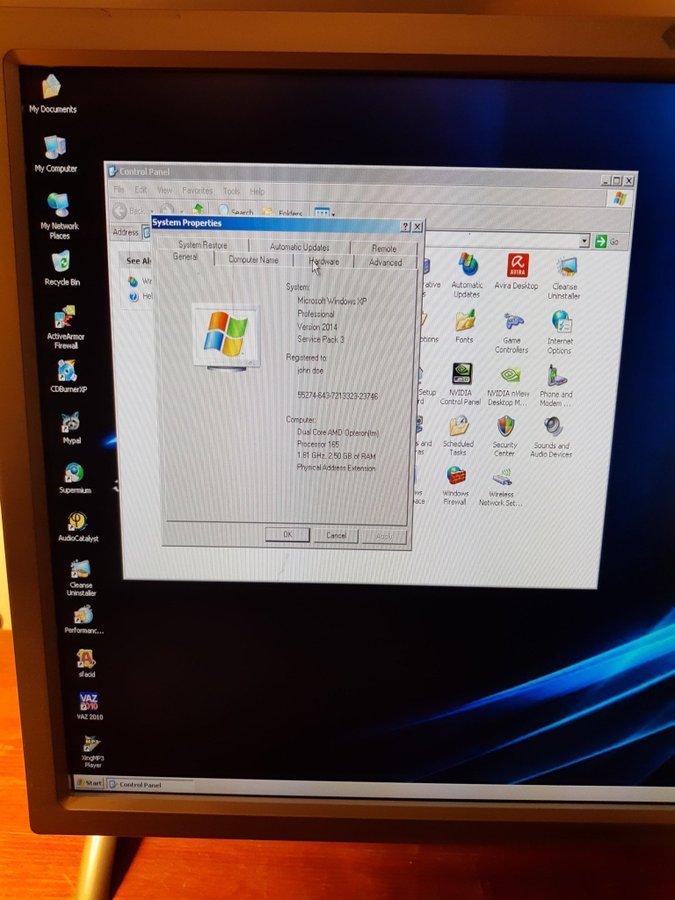The width and height of the screenshot is (675, 900).
Task: Open NVIDIA Control Panel icon
Action: 461,375
